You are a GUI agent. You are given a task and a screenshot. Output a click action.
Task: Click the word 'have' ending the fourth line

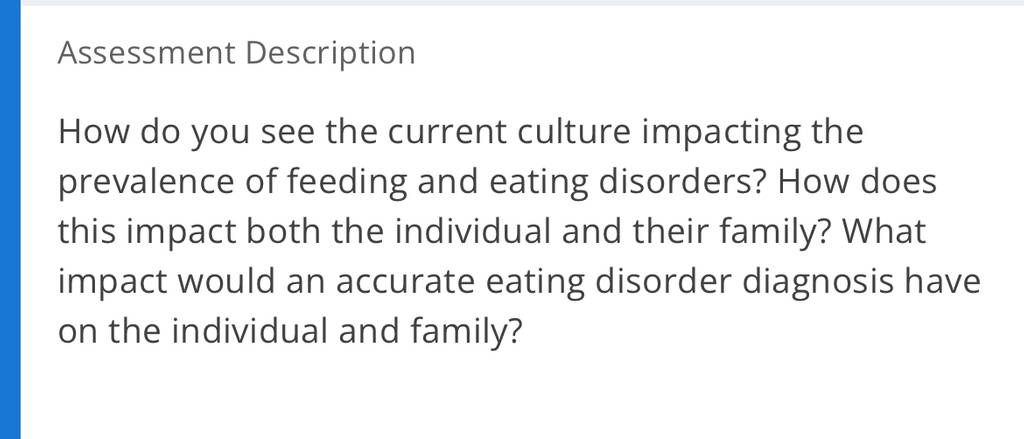952,282
